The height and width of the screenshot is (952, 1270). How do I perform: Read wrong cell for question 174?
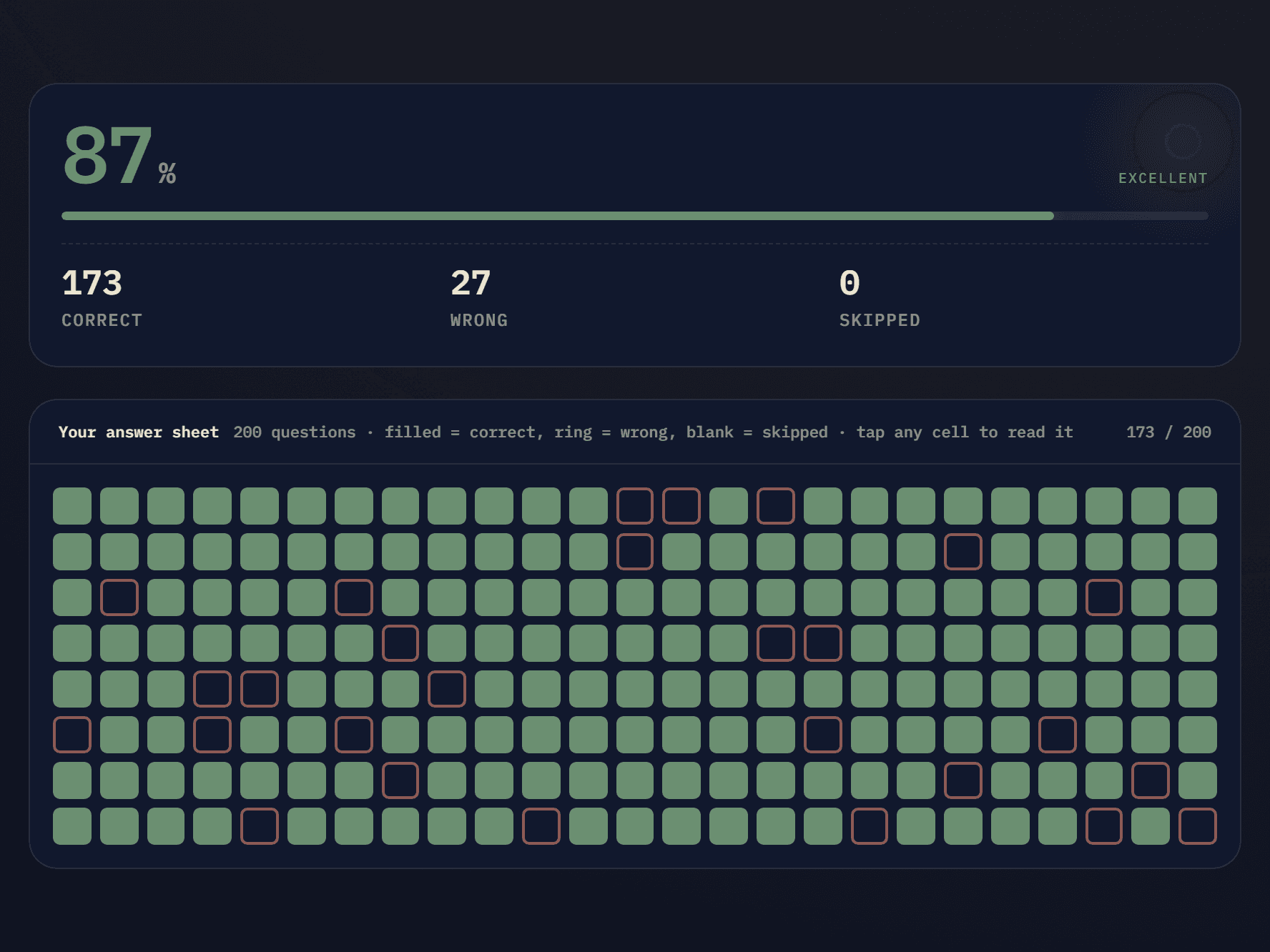pyautogui.click(x=1151, y=780)
